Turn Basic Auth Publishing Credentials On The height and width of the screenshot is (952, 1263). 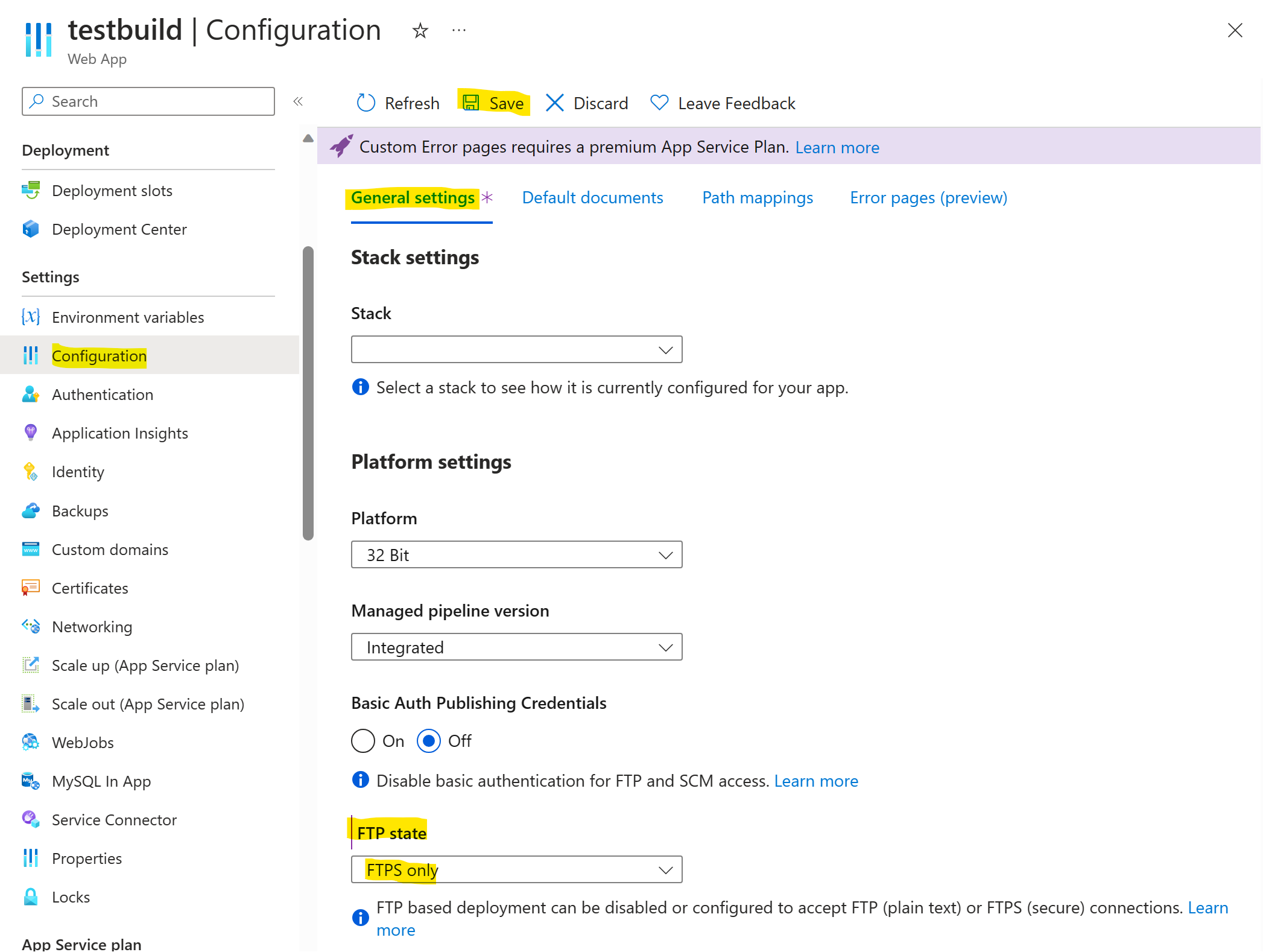[363, 741]
